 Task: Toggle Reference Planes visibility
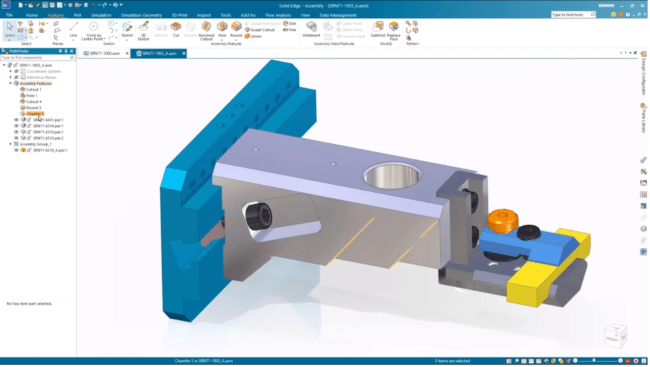pos(17,78)
